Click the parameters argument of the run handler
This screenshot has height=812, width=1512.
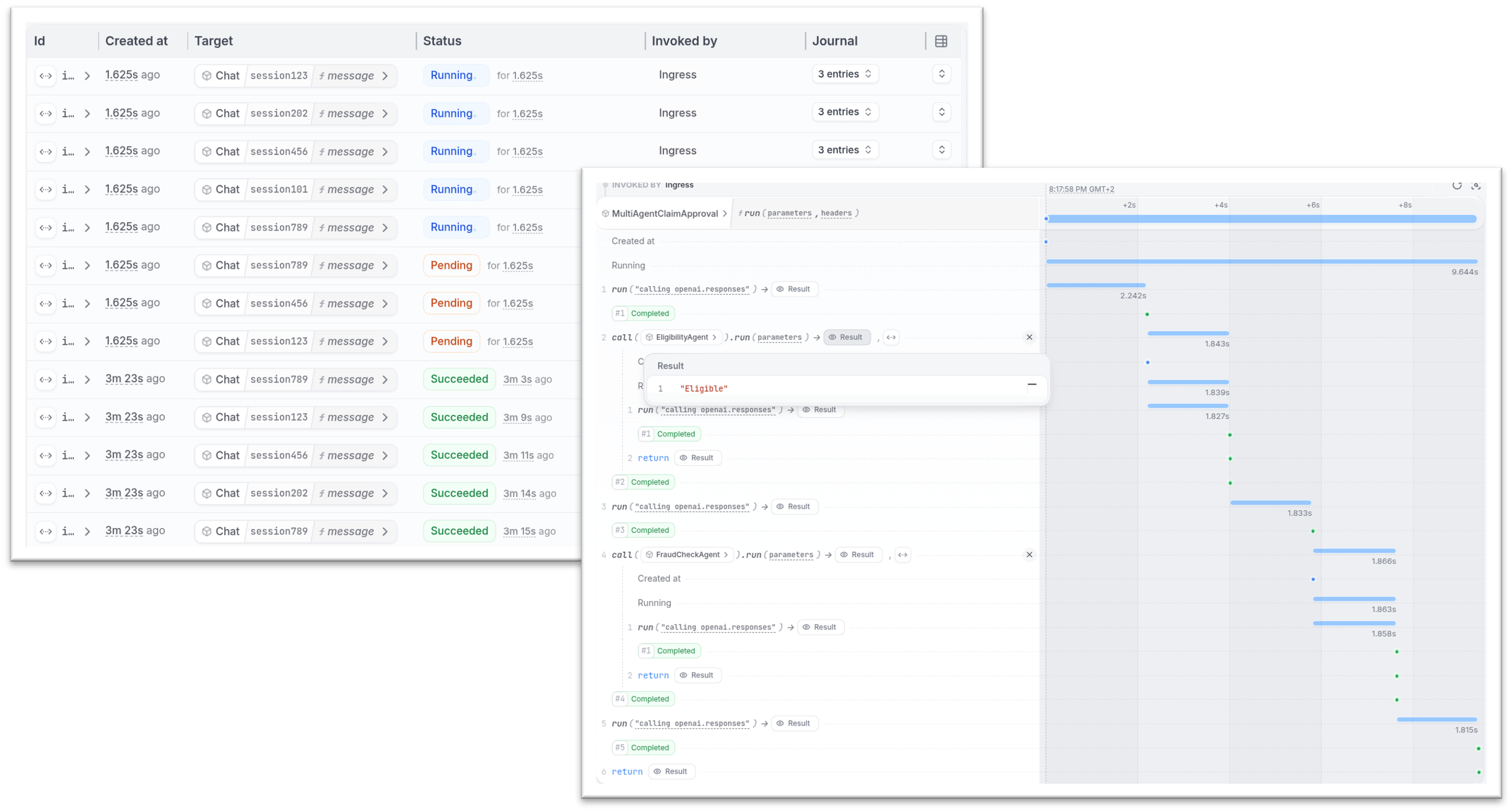[789, 214]
